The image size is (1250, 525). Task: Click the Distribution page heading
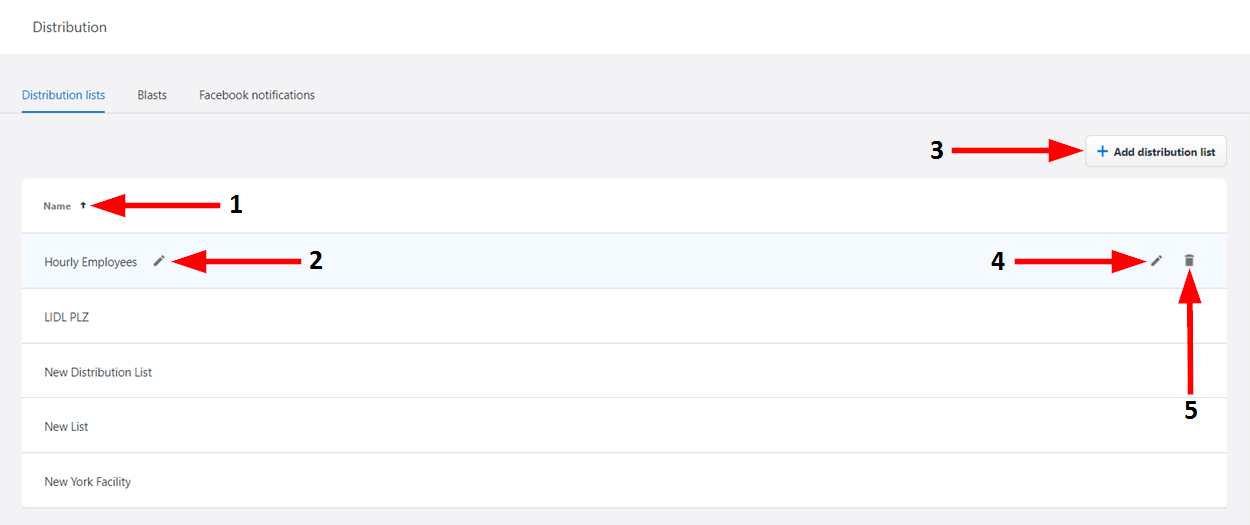point(70,27)
